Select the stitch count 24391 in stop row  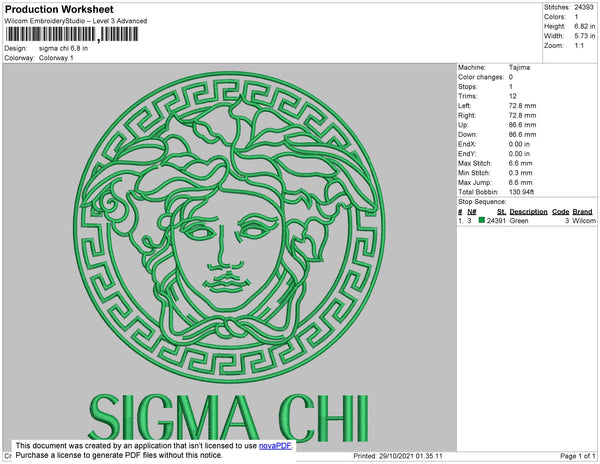pyautogui.click(x=496, y=221)
